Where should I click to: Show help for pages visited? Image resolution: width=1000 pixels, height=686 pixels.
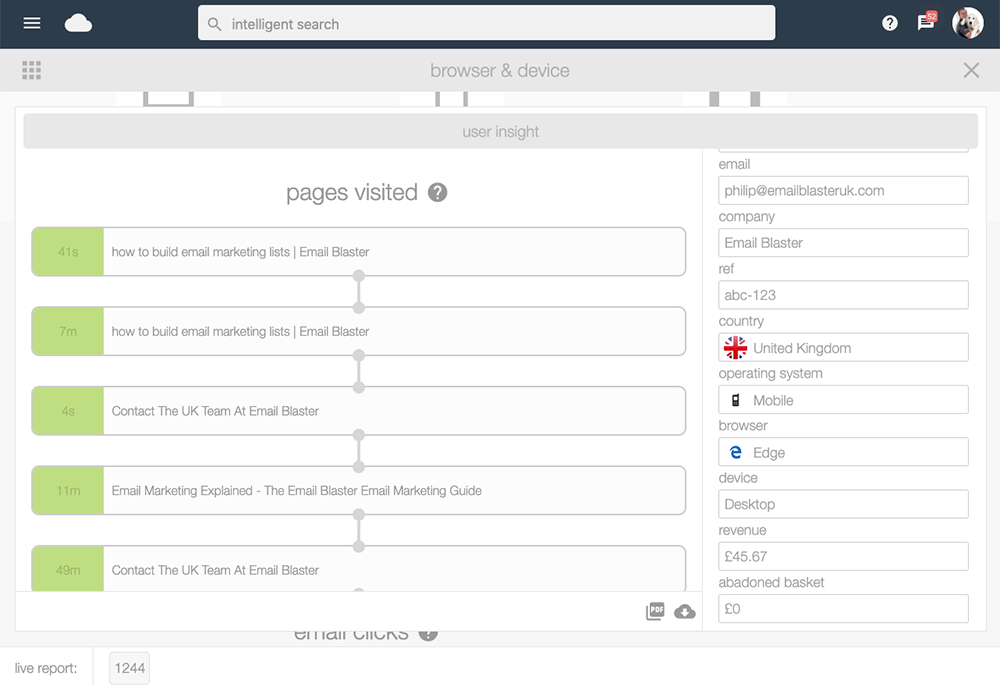(438, 193)
